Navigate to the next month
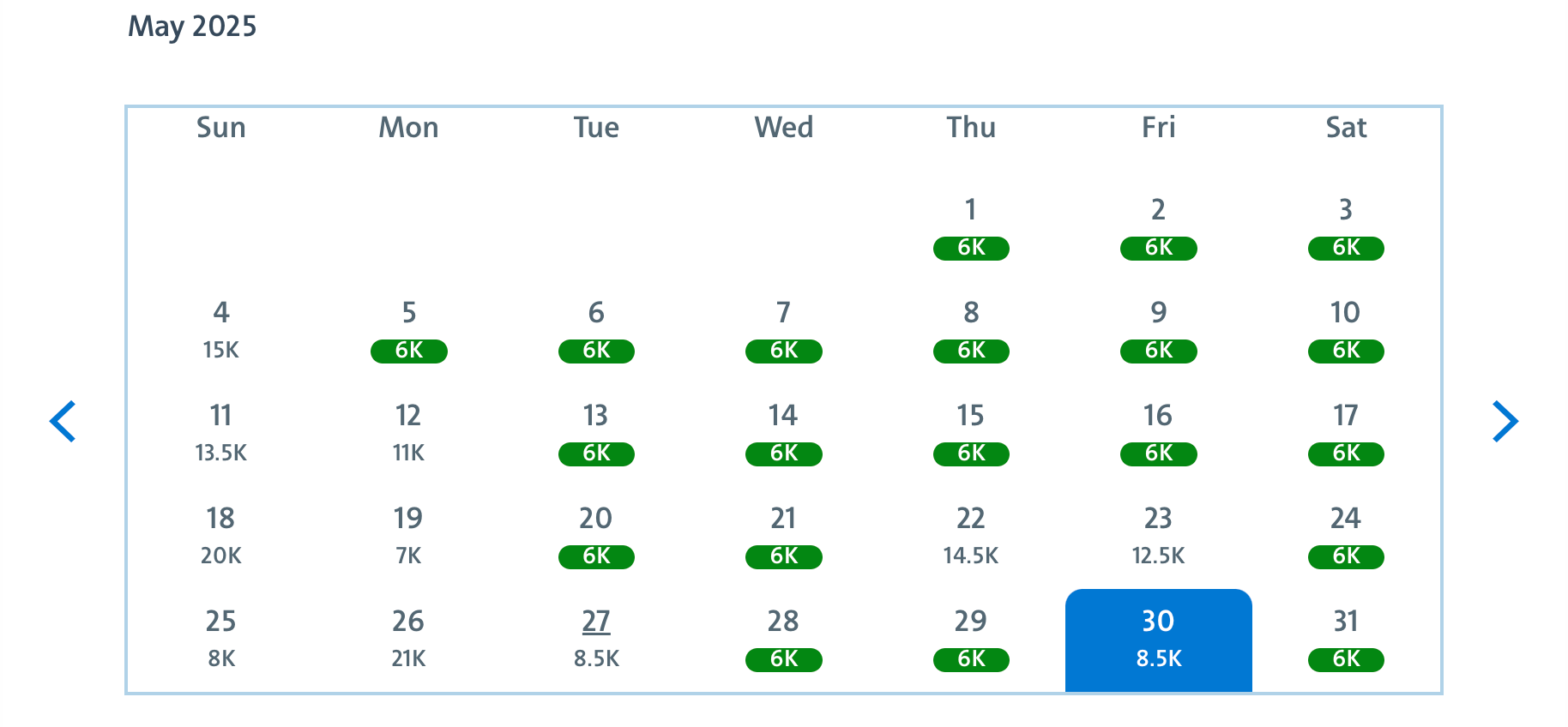This screenshot has height=727, width=1568. (x=1504, y=421)
